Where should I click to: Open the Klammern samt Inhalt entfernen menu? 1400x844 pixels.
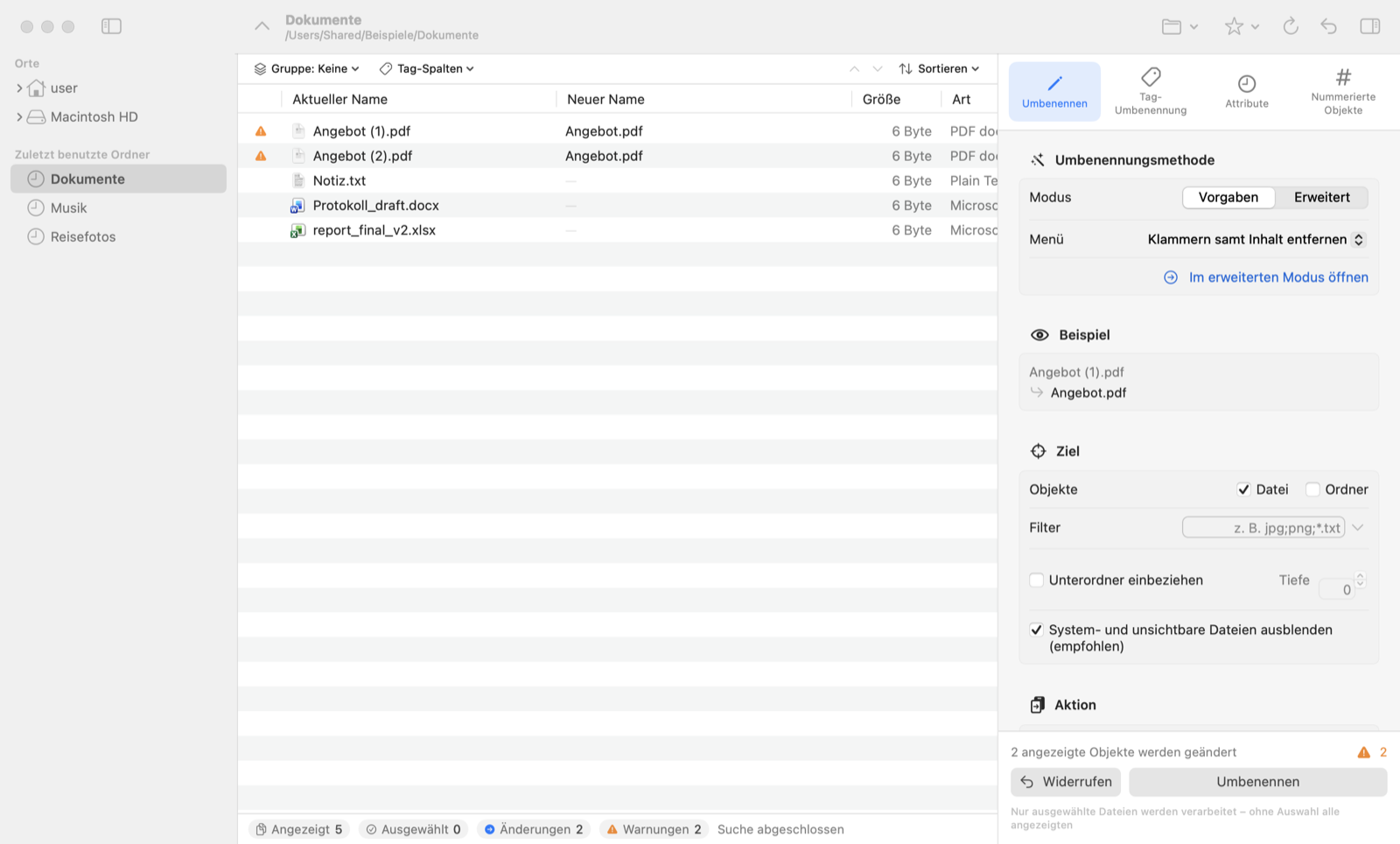[1256, 240]
